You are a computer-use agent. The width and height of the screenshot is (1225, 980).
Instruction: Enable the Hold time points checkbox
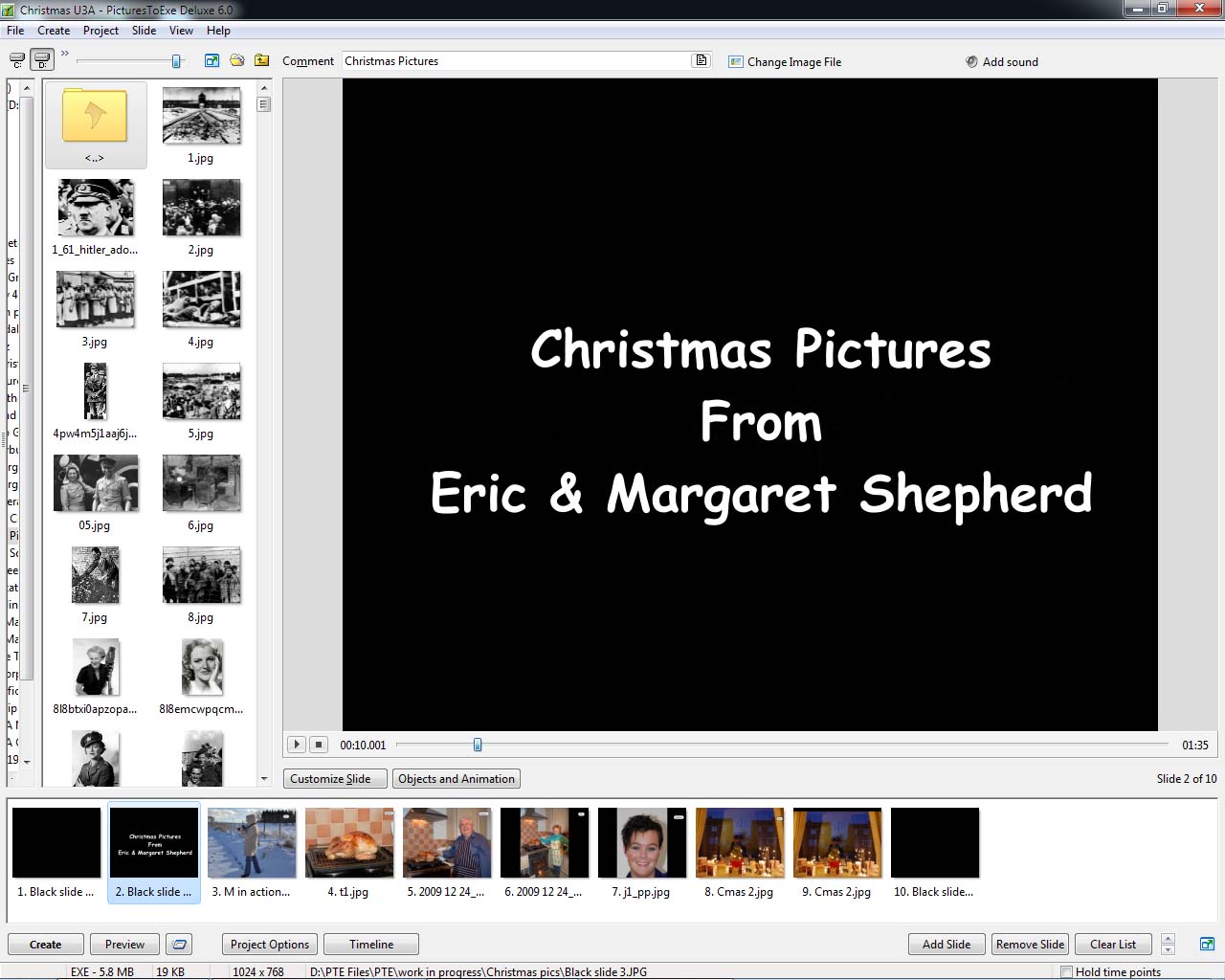[x=1066, y=972]
